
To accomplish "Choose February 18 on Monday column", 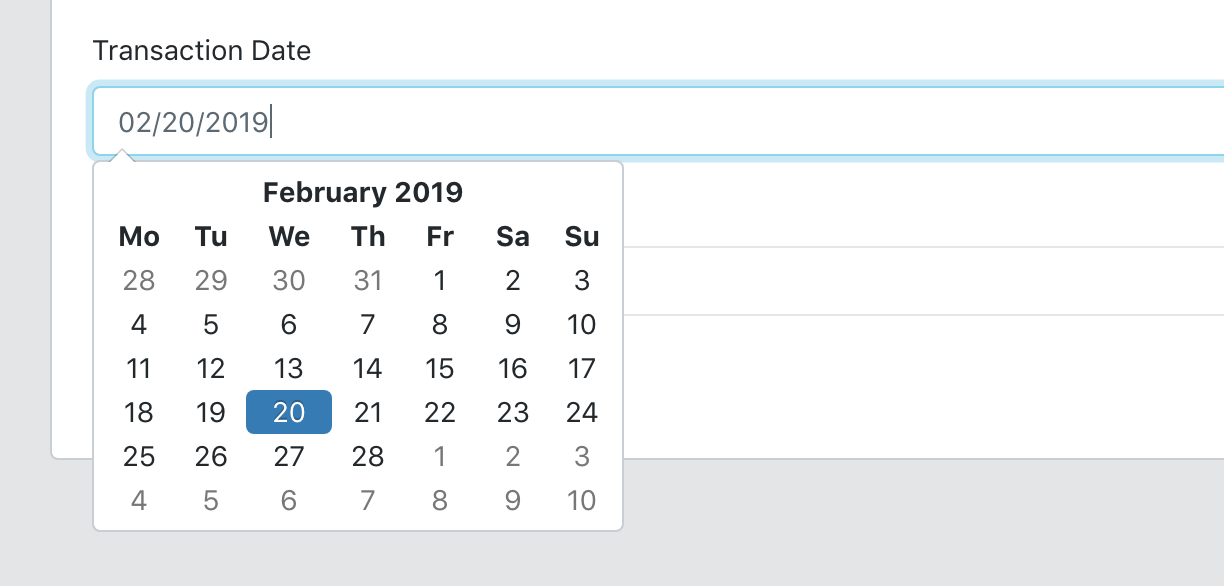I will [x=139, y=412].
